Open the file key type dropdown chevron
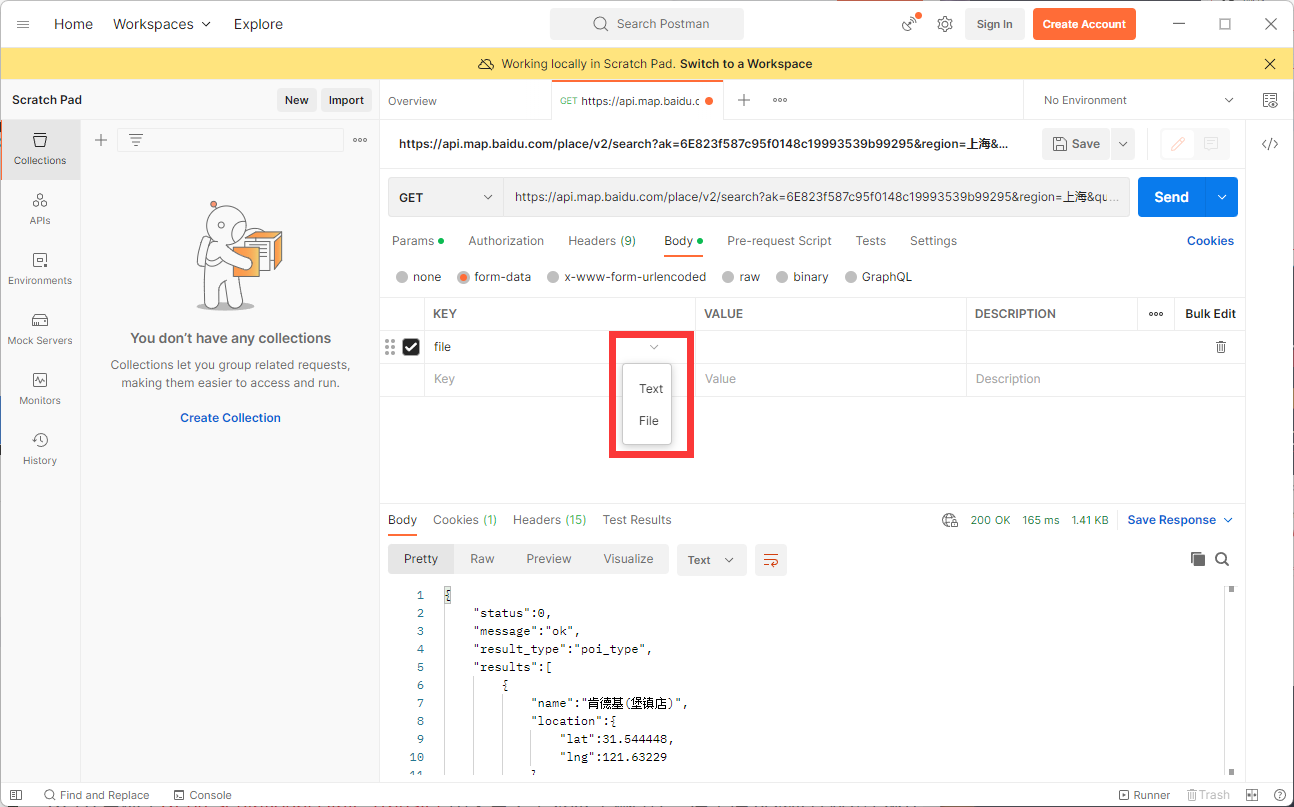Viewport: 1294px width, 807px height. [654, 347]
